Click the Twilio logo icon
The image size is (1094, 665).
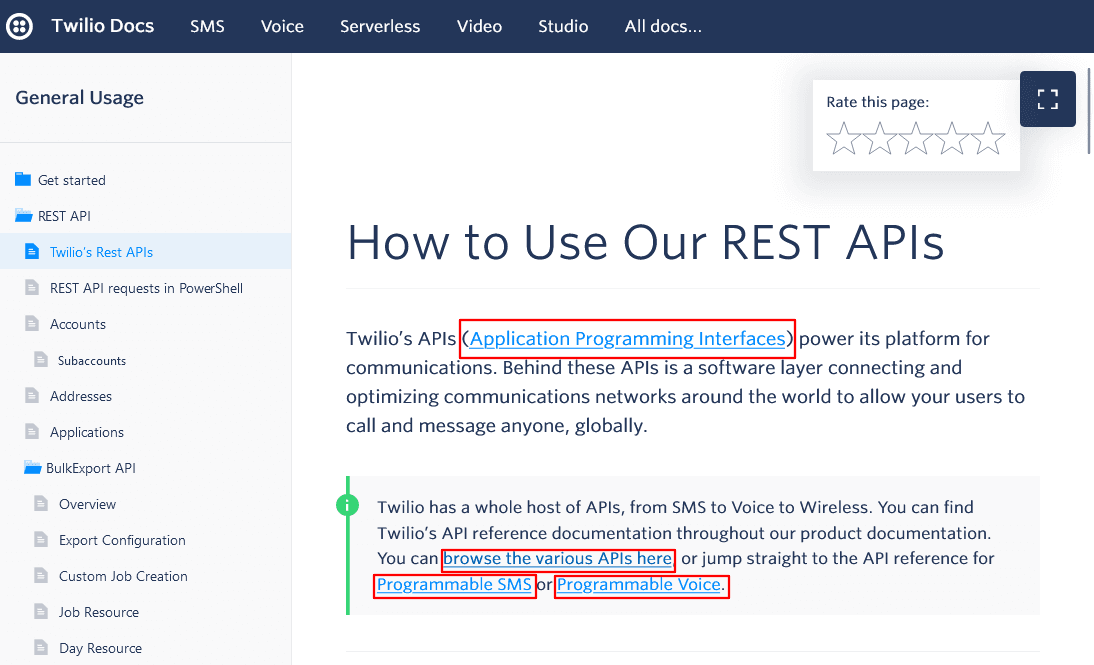click(19, 26)
